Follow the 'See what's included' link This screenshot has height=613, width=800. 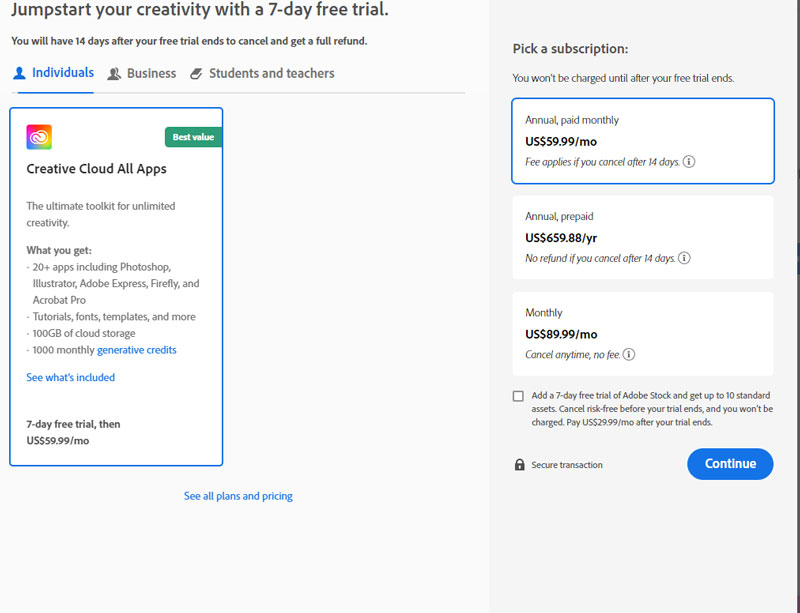coord(70,378)
